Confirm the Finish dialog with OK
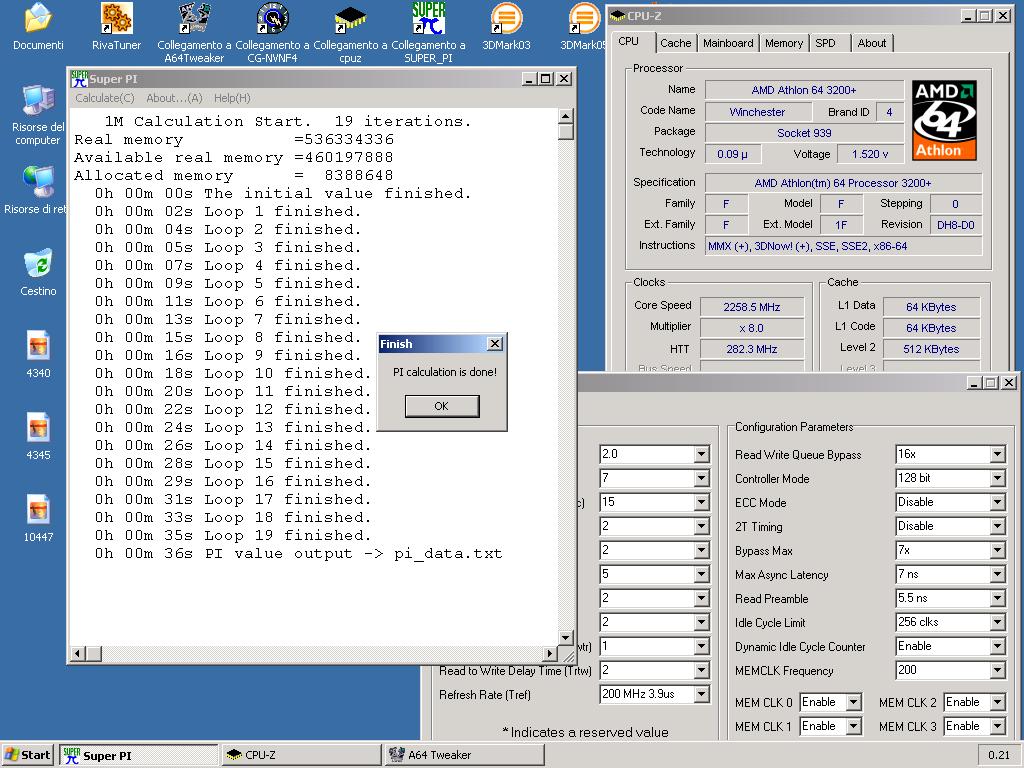 tap(441, 406)
